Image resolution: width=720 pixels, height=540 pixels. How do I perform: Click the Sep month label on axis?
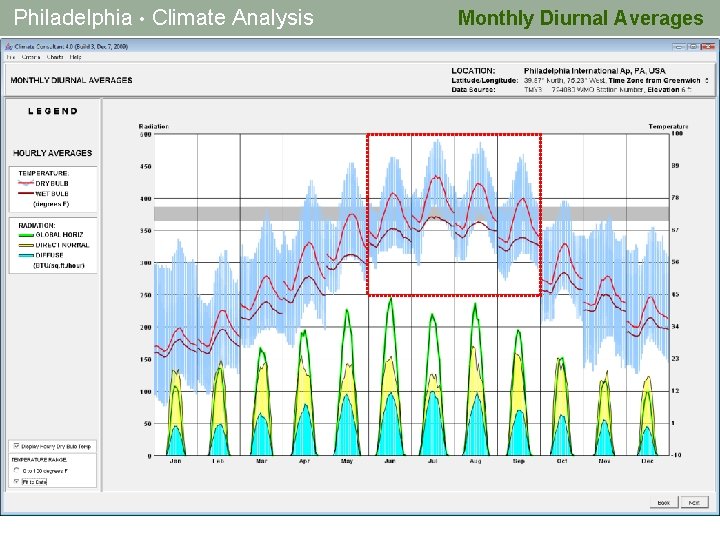click(x=518, y=461)
